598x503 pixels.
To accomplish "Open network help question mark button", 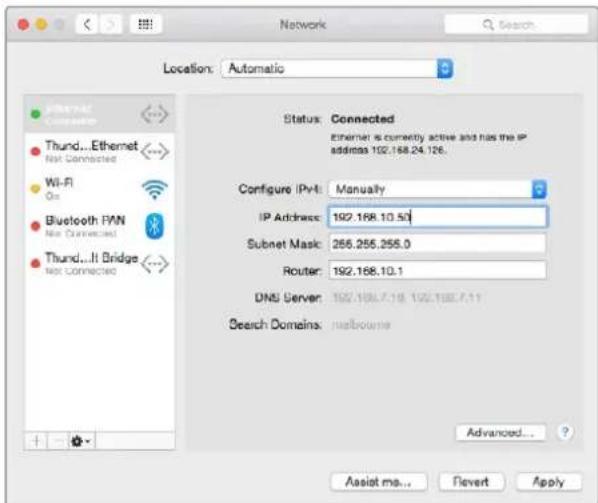I will (565, 432).
